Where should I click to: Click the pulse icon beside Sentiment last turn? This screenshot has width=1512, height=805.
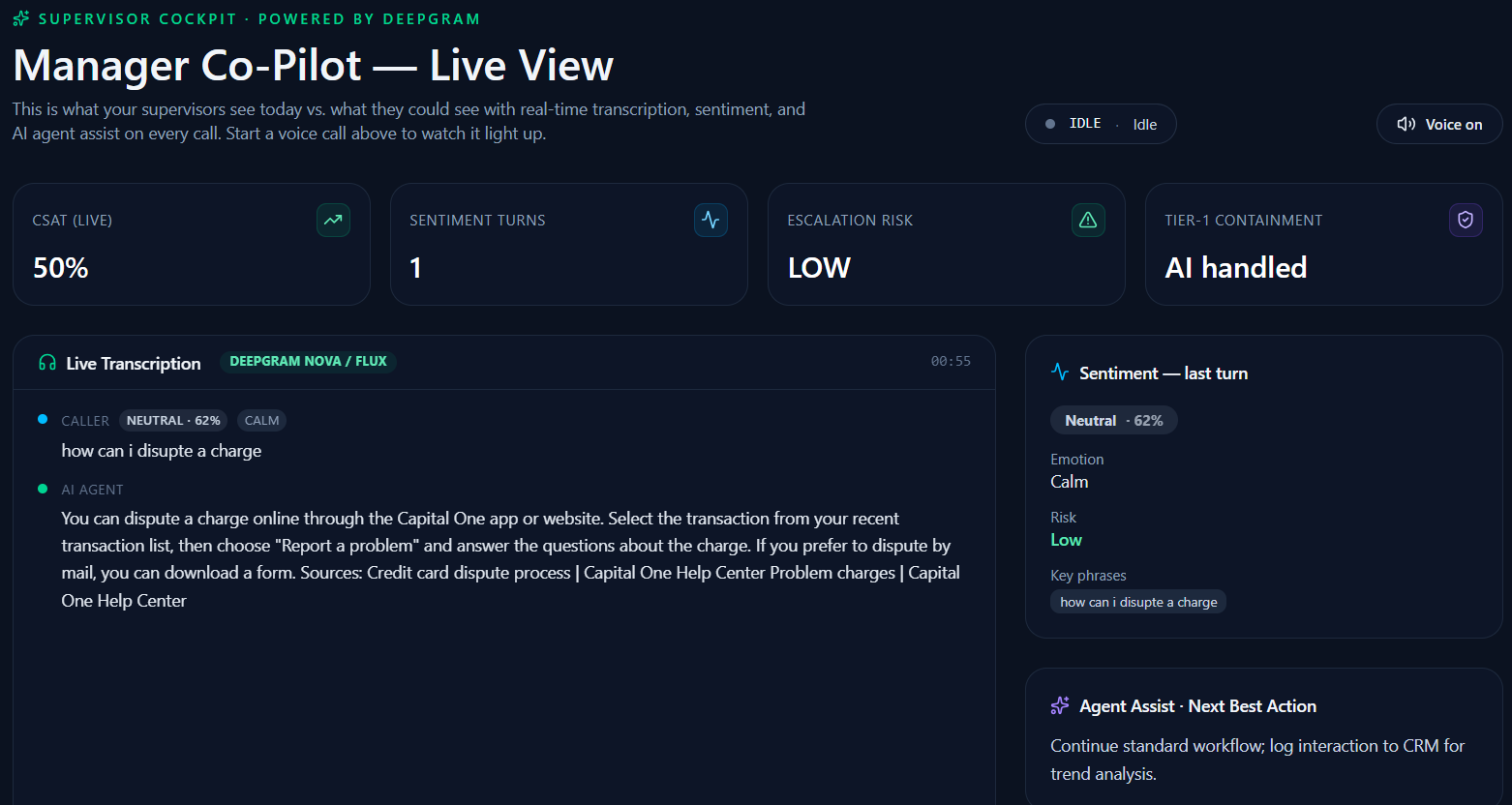click(1060, 373)
